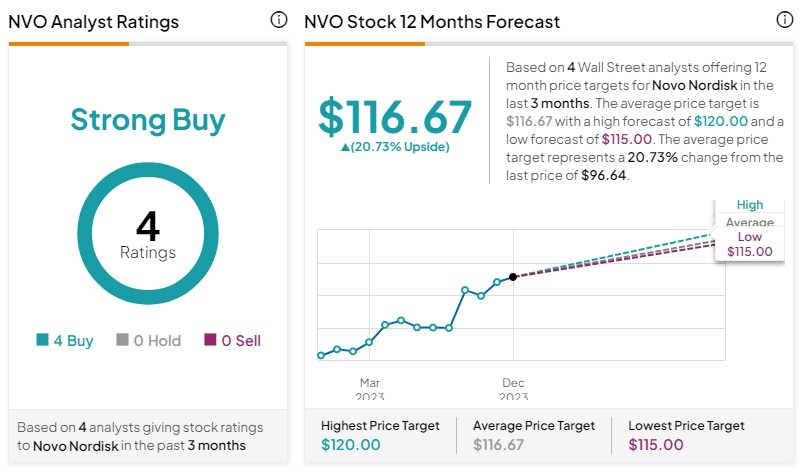Click the Highest Price Target $120.00 value
804x471 pixels.
351,445
